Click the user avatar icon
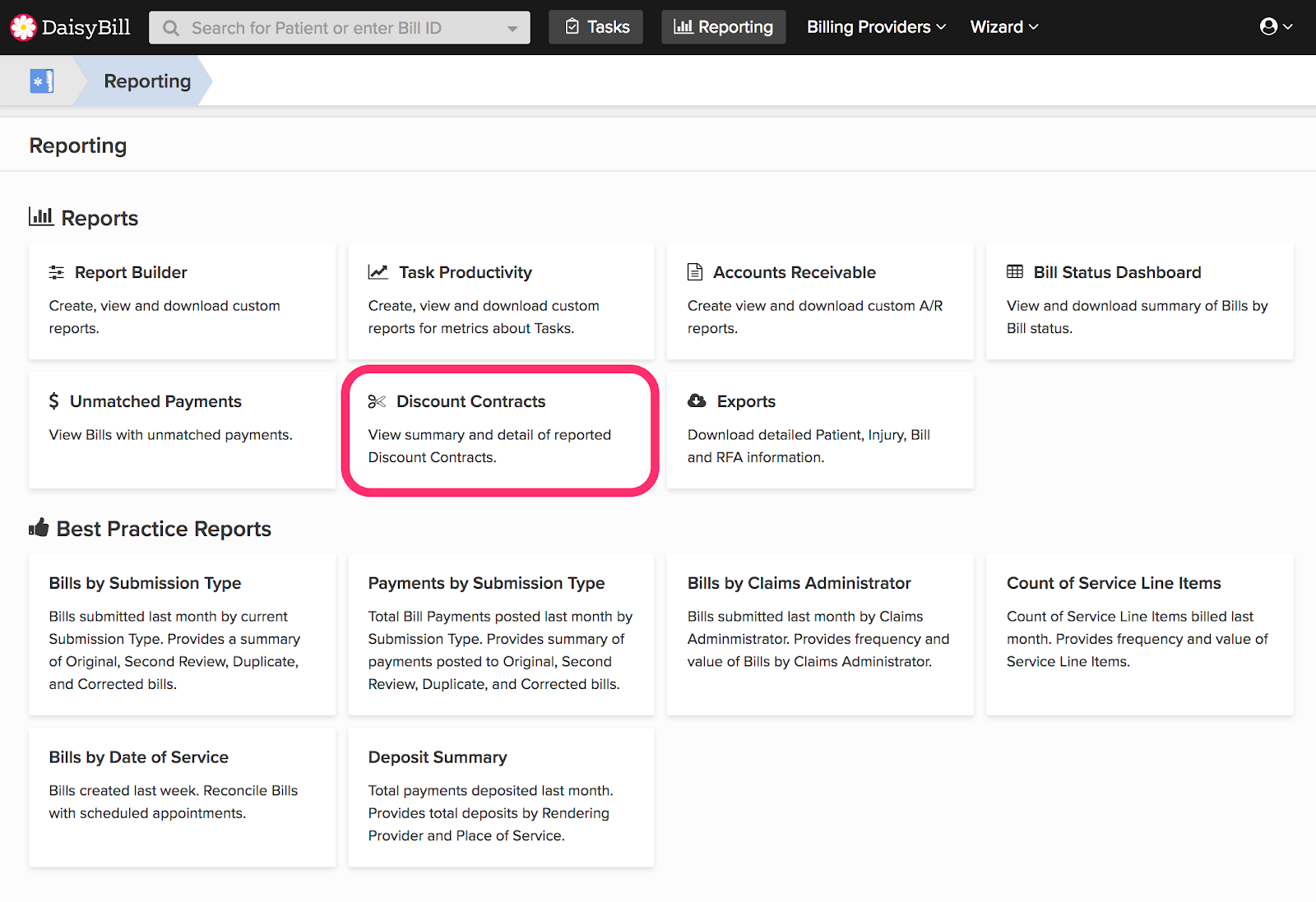 coord(1269,27)
